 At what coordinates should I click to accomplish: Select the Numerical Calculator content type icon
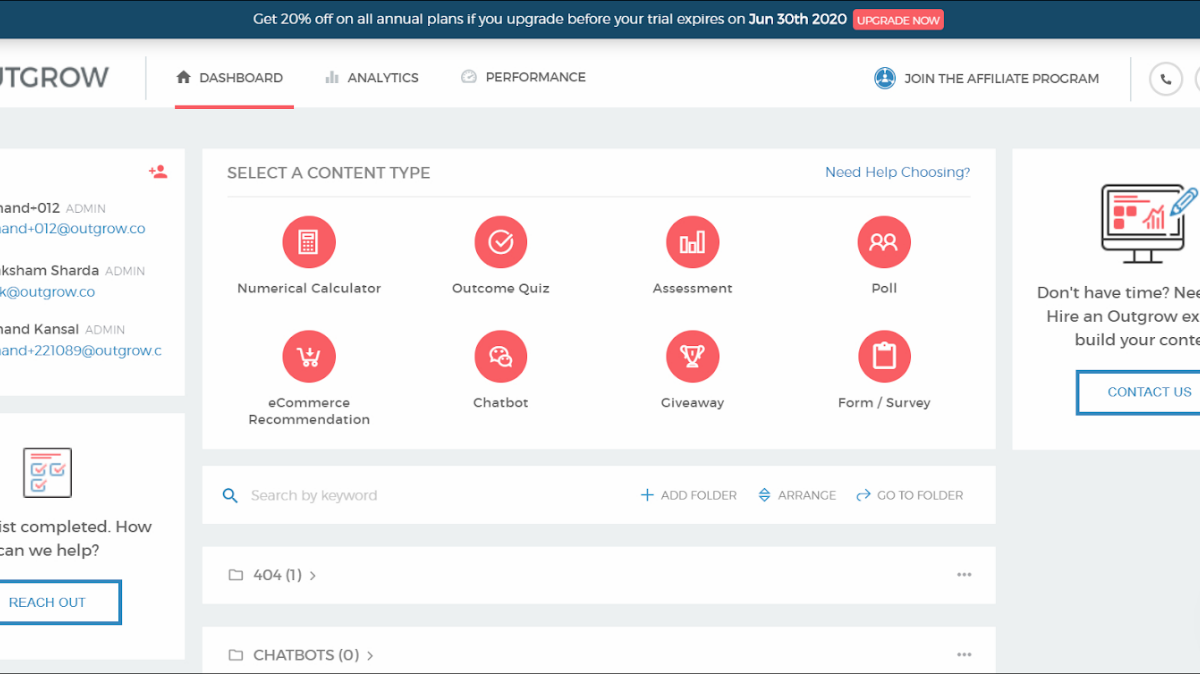tap(309, 242)
